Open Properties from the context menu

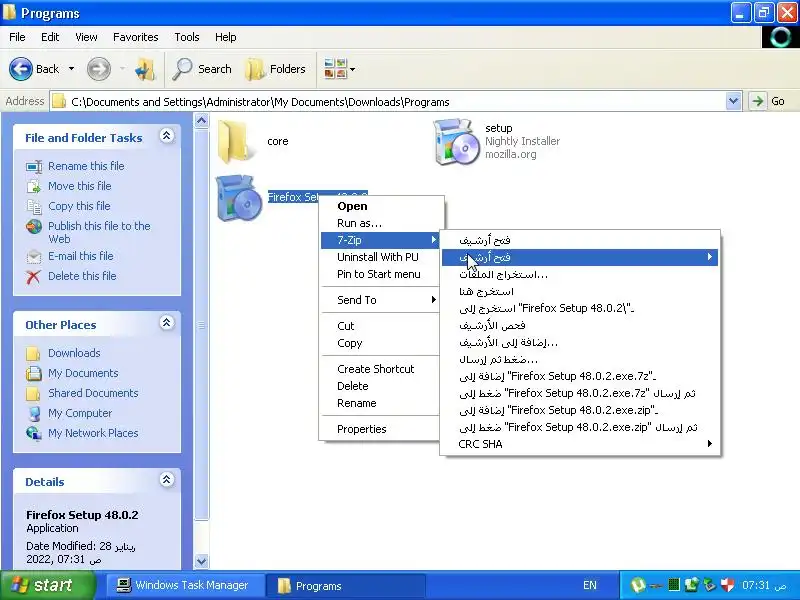[x=380, y=429]
